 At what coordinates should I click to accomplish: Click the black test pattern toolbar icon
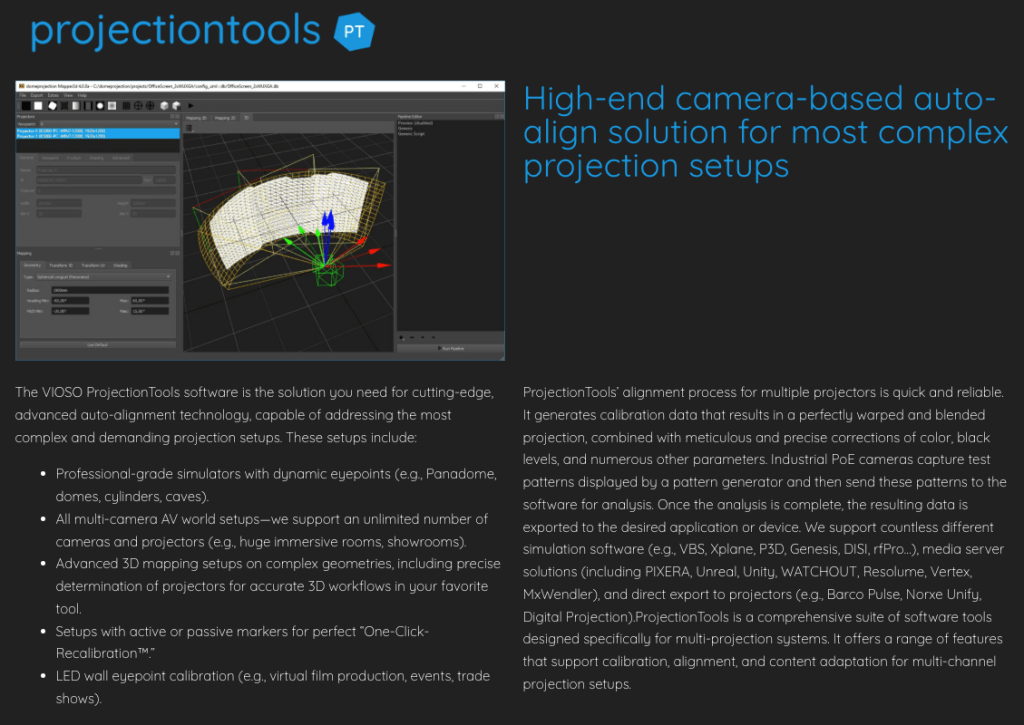point(25,105)
